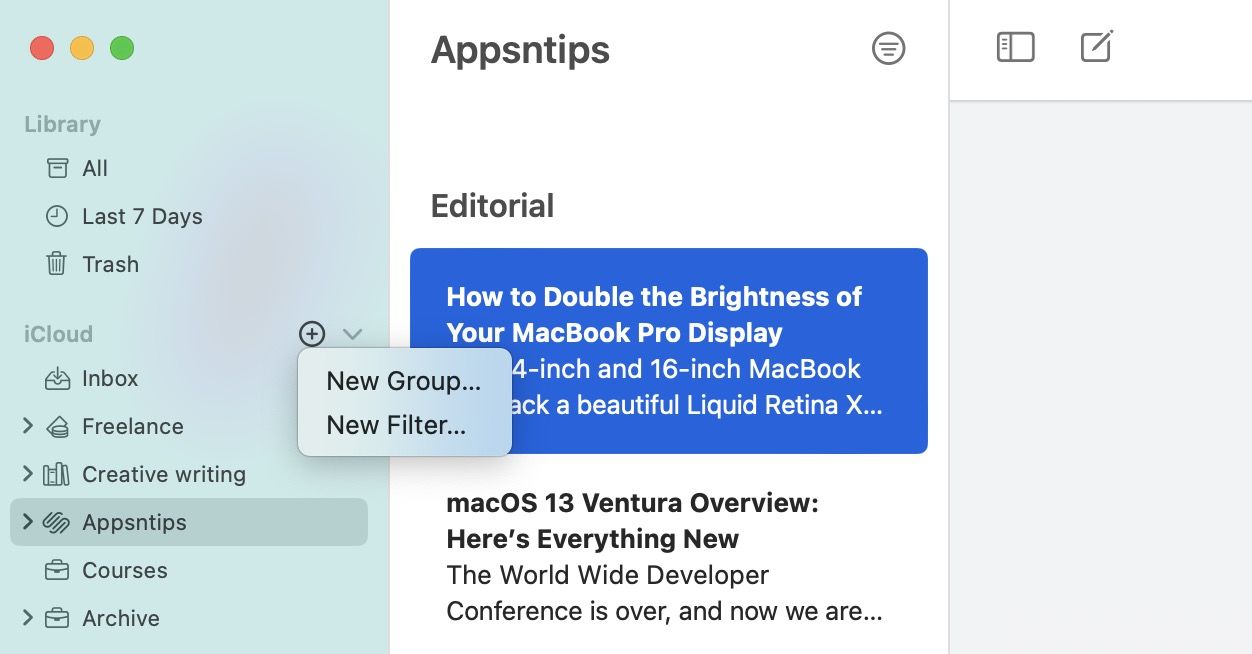Click the plus icon next to iCloud
This screenshot has width=1252, height=654.
[x=312, y=334]
